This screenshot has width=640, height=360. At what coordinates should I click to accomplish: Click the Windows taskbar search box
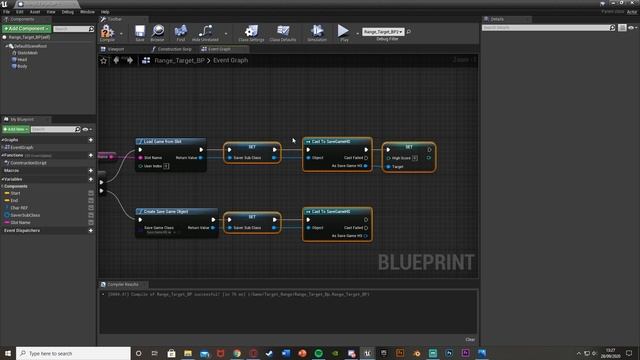click(x=73, y=353)
